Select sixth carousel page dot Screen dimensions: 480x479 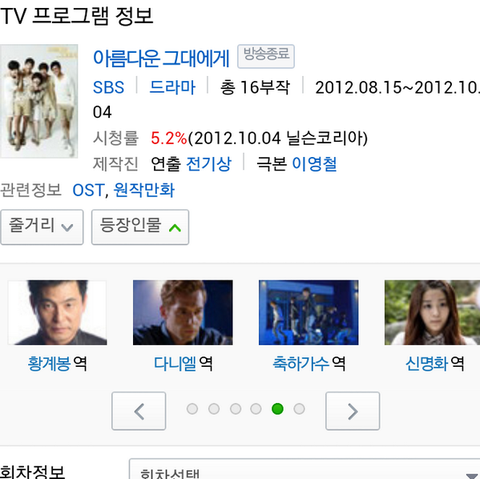299,409
